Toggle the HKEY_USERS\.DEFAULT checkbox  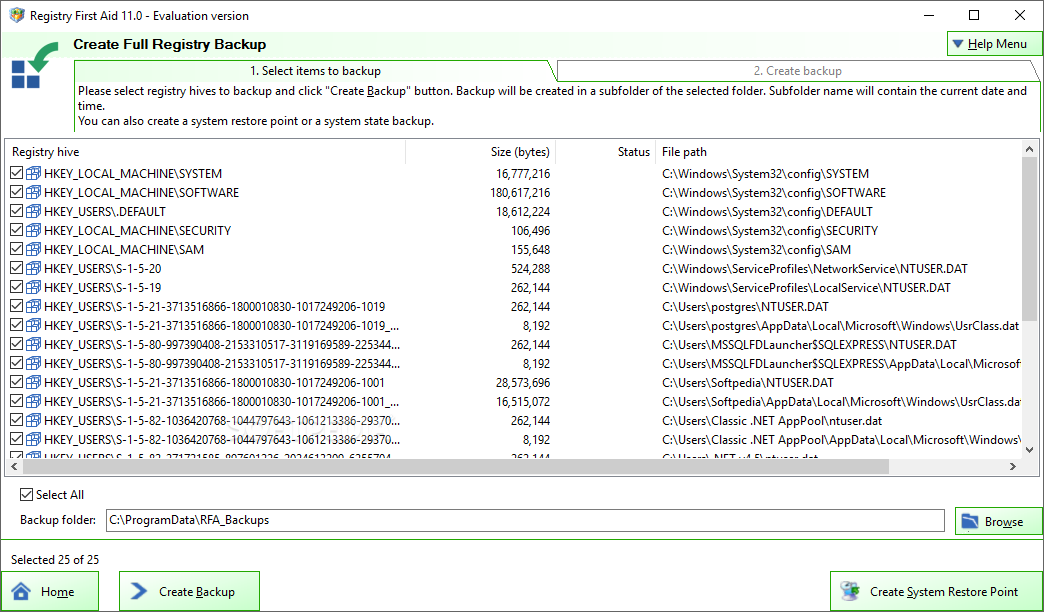(17, 211)
